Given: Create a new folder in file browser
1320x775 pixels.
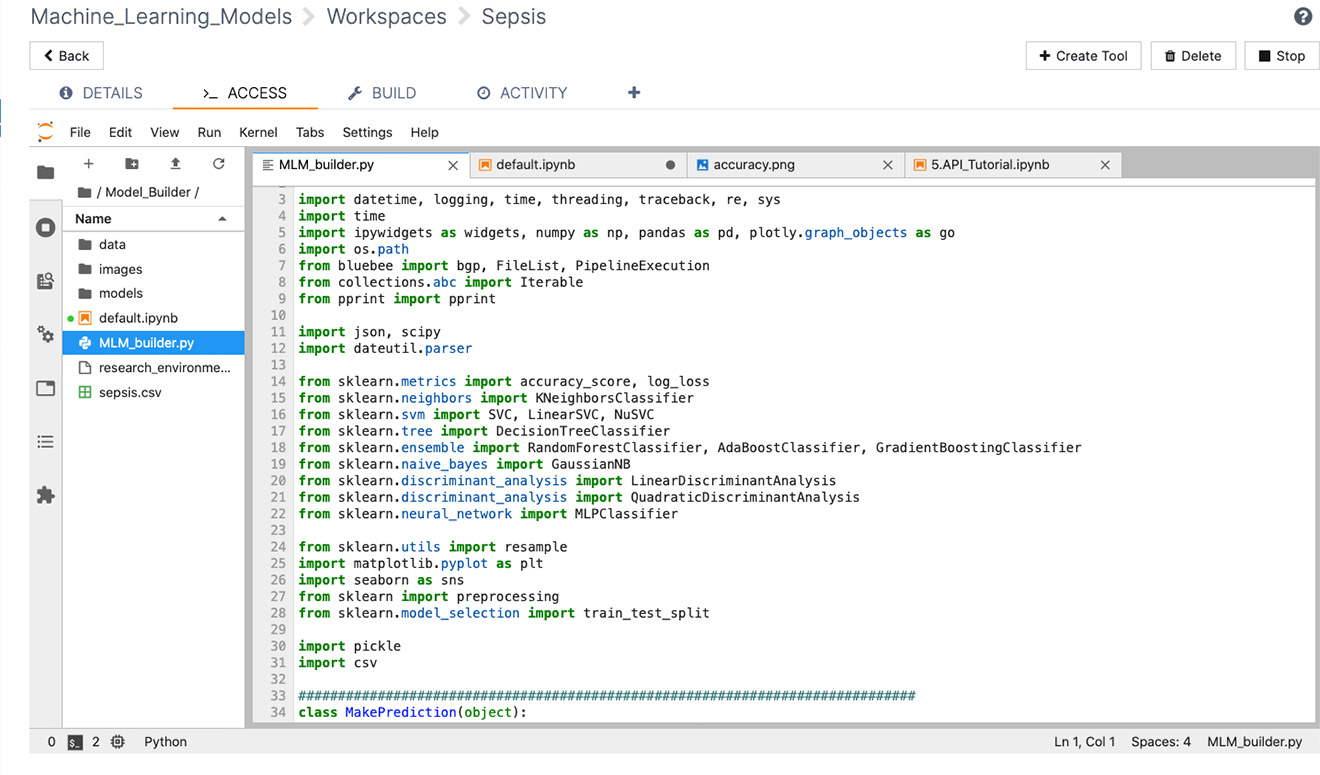Looking at the screenshot, I should click(x=132, y=164).
